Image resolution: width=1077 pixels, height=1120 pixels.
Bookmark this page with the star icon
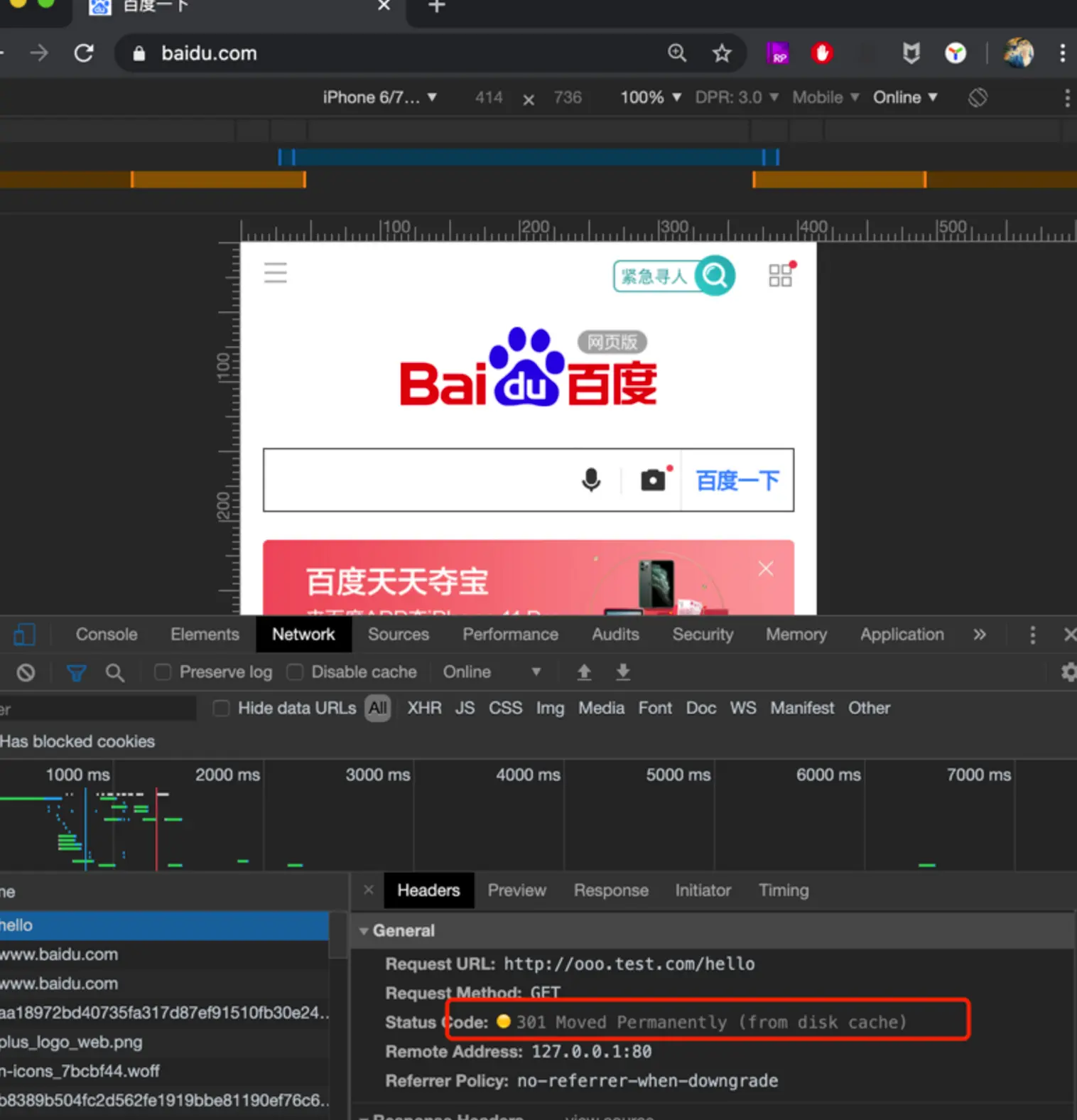click(x=722, y=53)
